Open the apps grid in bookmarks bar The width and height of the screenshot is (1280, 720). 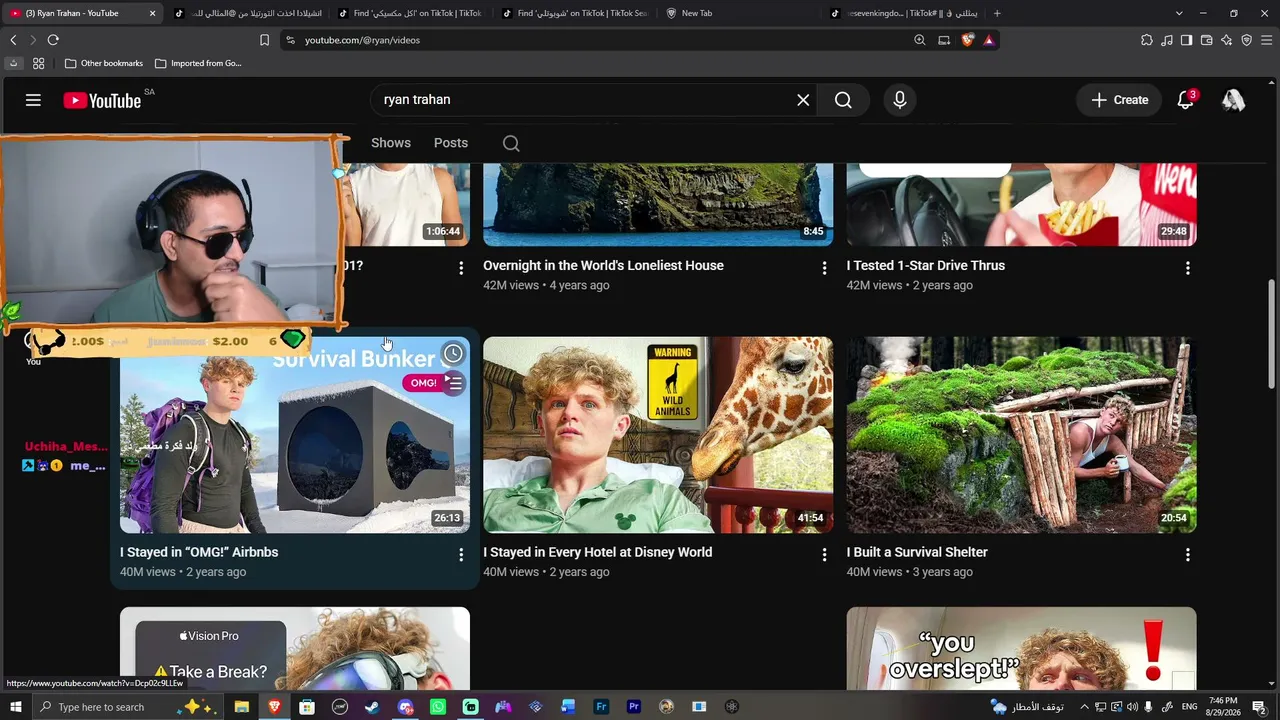tap(38, 63)
